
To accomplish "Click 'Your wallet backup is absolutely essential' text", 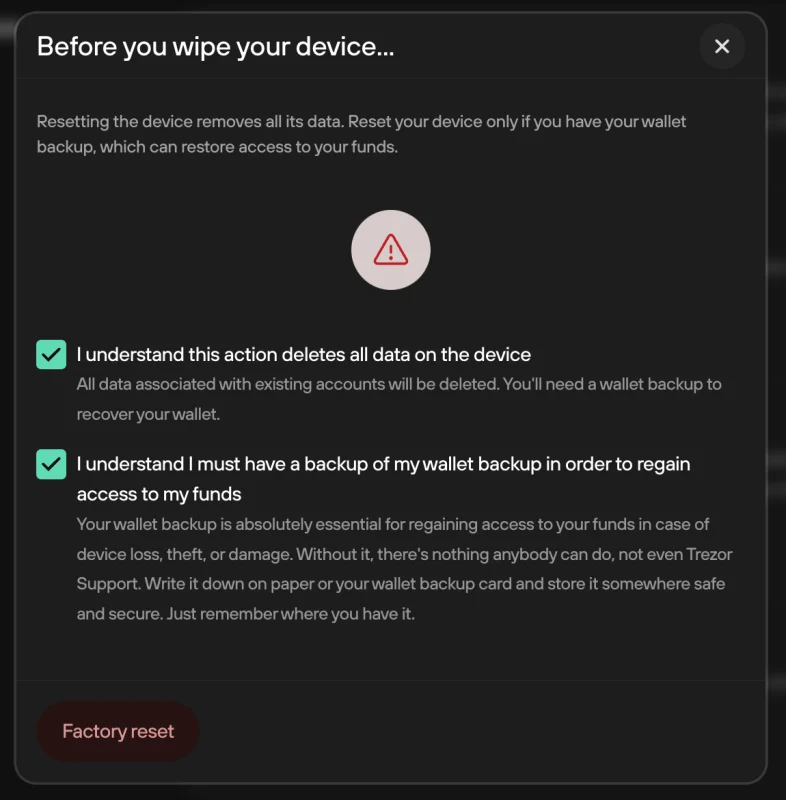I will point(404,569).
